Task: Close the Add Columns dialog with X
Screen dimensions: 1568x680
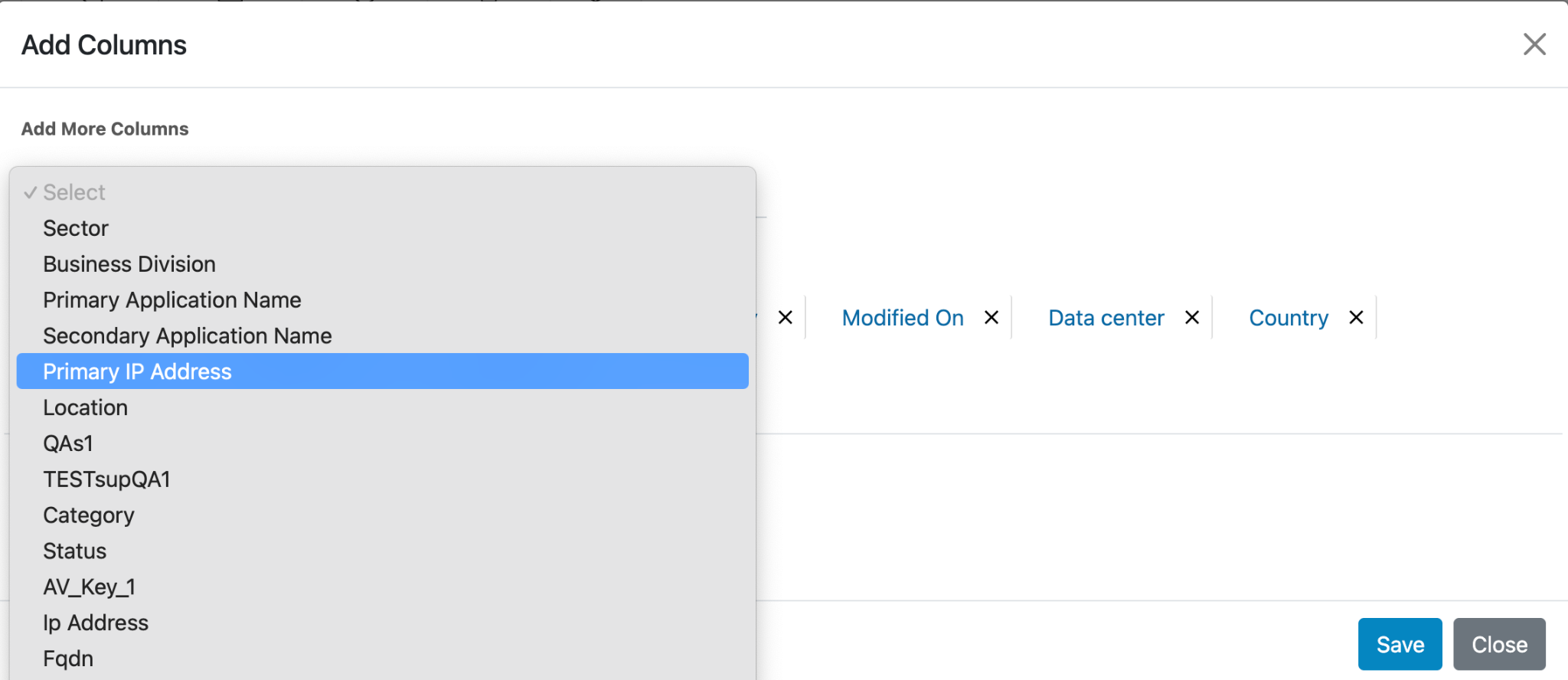Action: pos(1534,44)
